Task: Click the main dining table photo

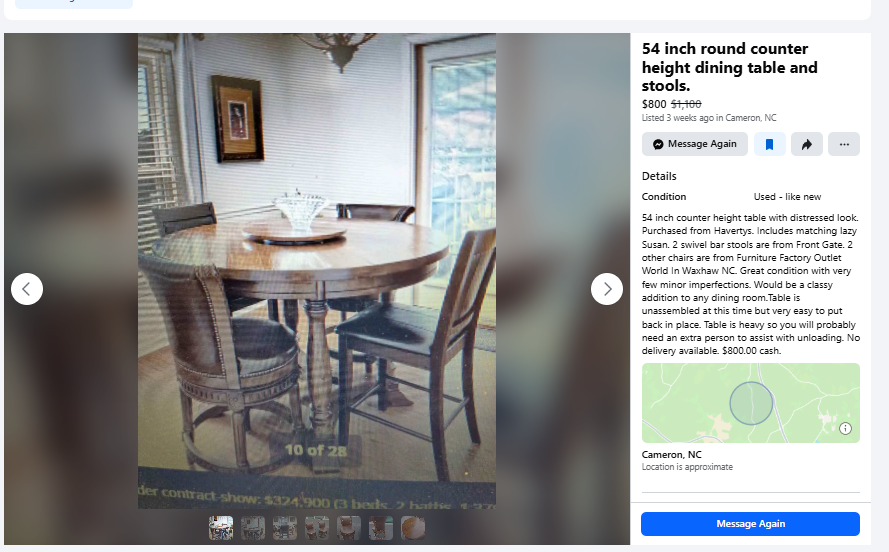Action: pos(317,270)
